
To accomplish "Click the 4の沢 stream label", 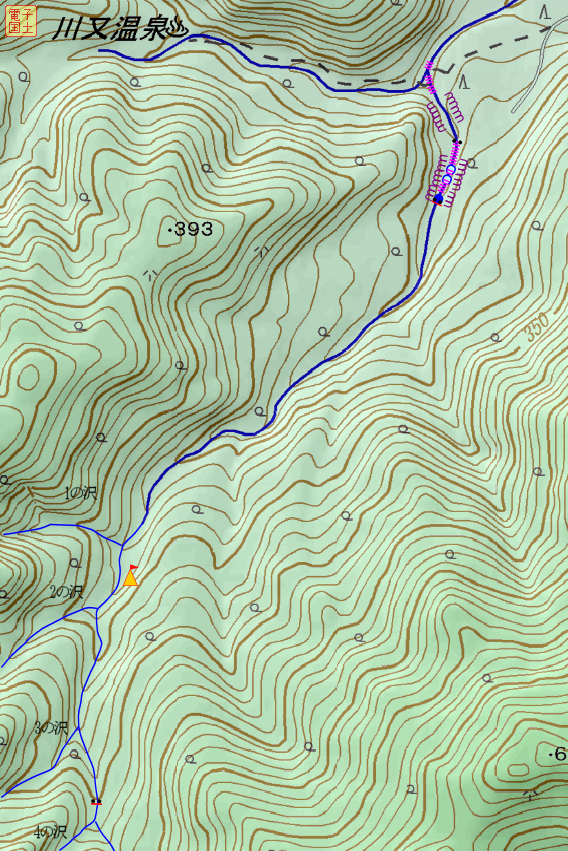I will click(x=50, y=831).
